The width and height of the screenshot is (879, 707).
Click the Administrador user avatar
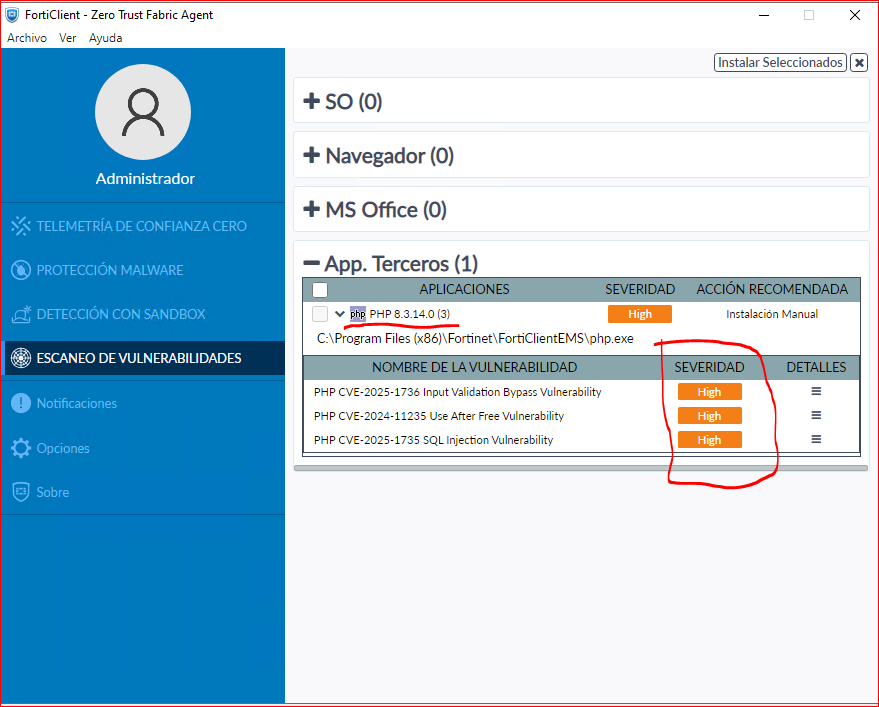pyautogui.click(x=143, y=112)
